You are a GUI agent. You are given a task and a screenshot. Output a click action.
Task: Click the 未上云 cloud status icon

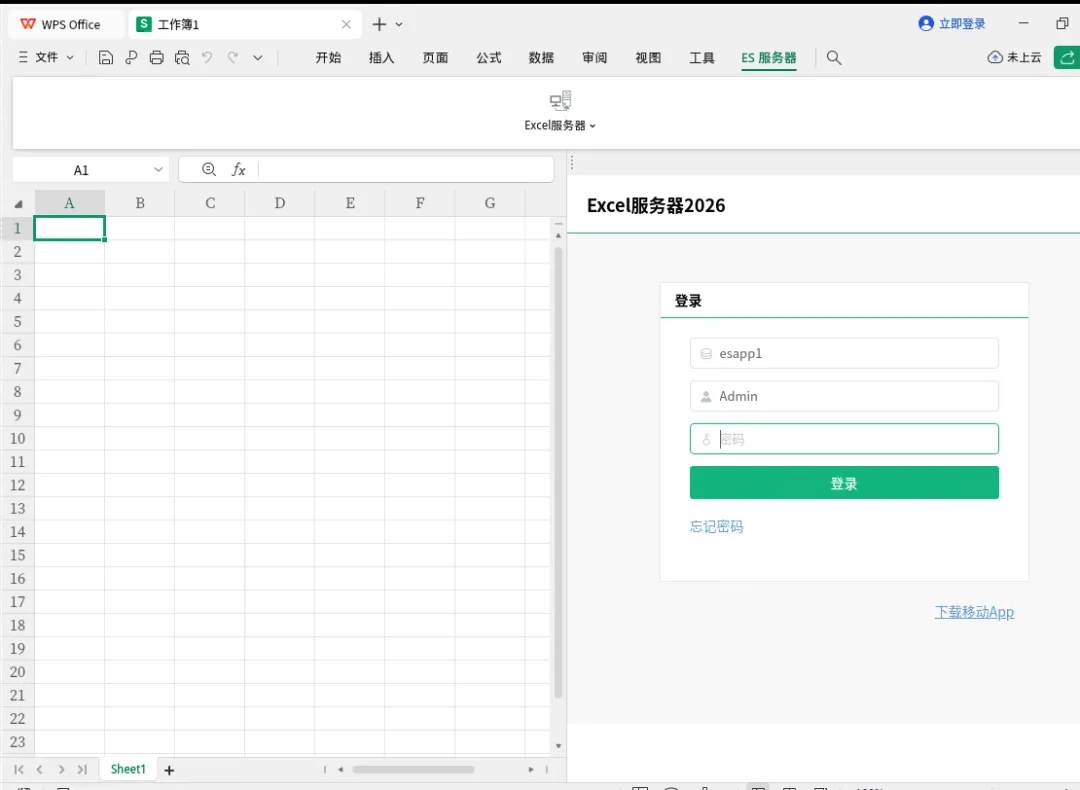click(x=995, y=58)
